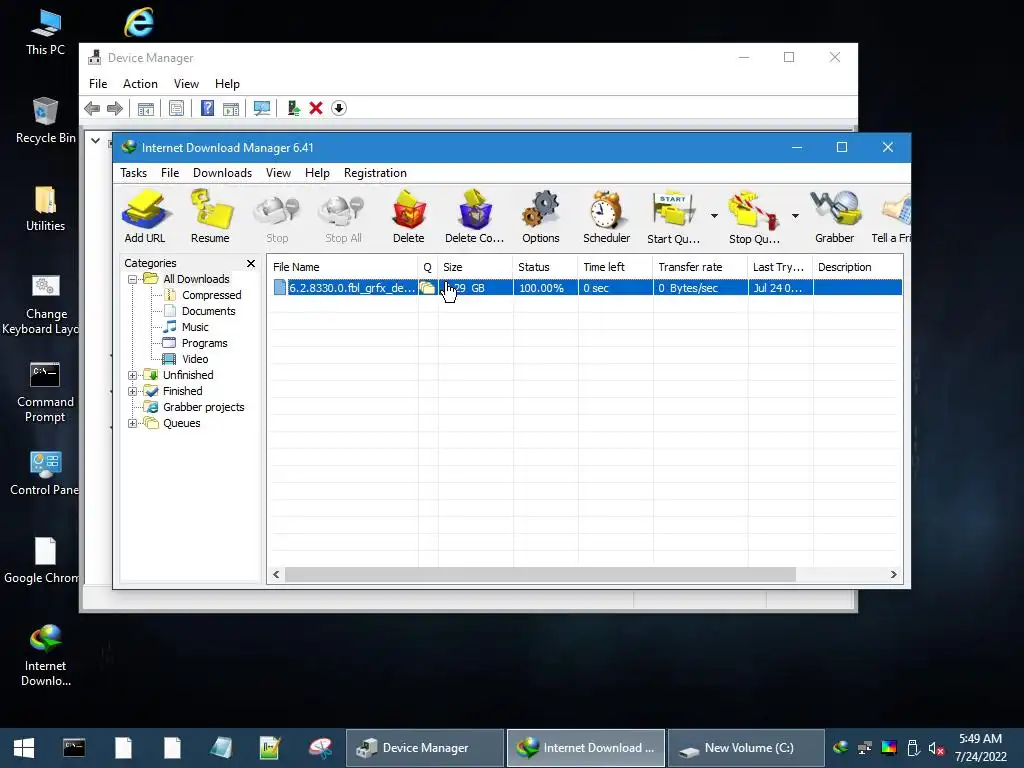This screenshot has width=1024, height=768.
Task: Open Device Manager Help menu
Action: (x=227, y=84)
